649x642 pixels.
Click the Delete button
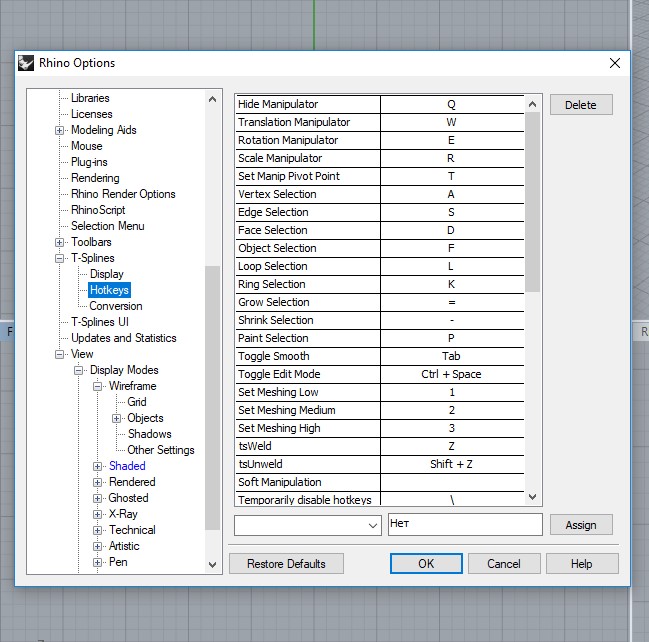pos(581,105)
